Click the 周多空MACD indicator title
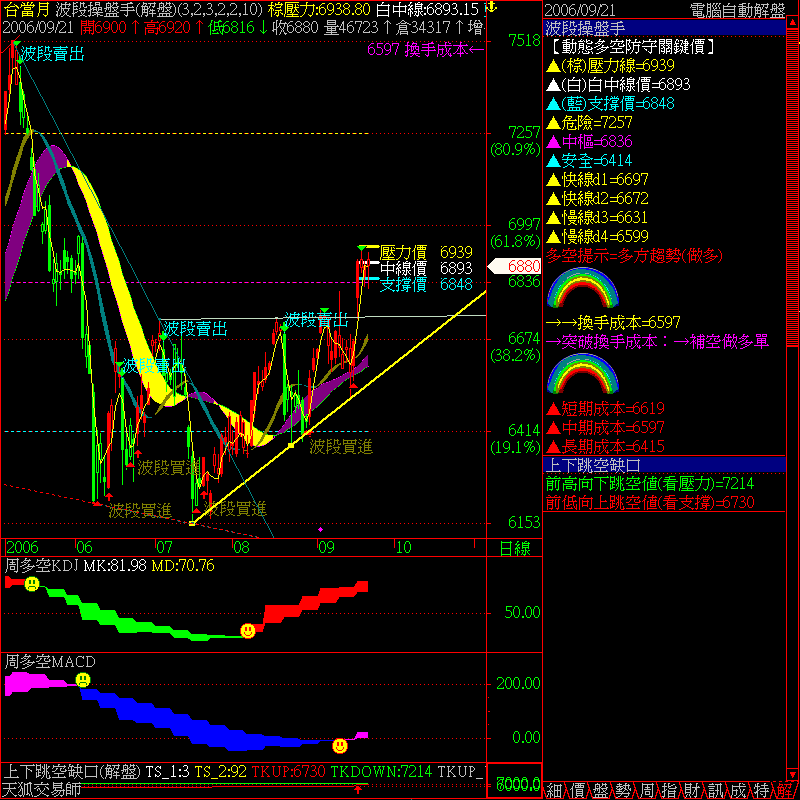Image resolution: width=800 pixels, height=800 pixels. click(x=50, y=662)
